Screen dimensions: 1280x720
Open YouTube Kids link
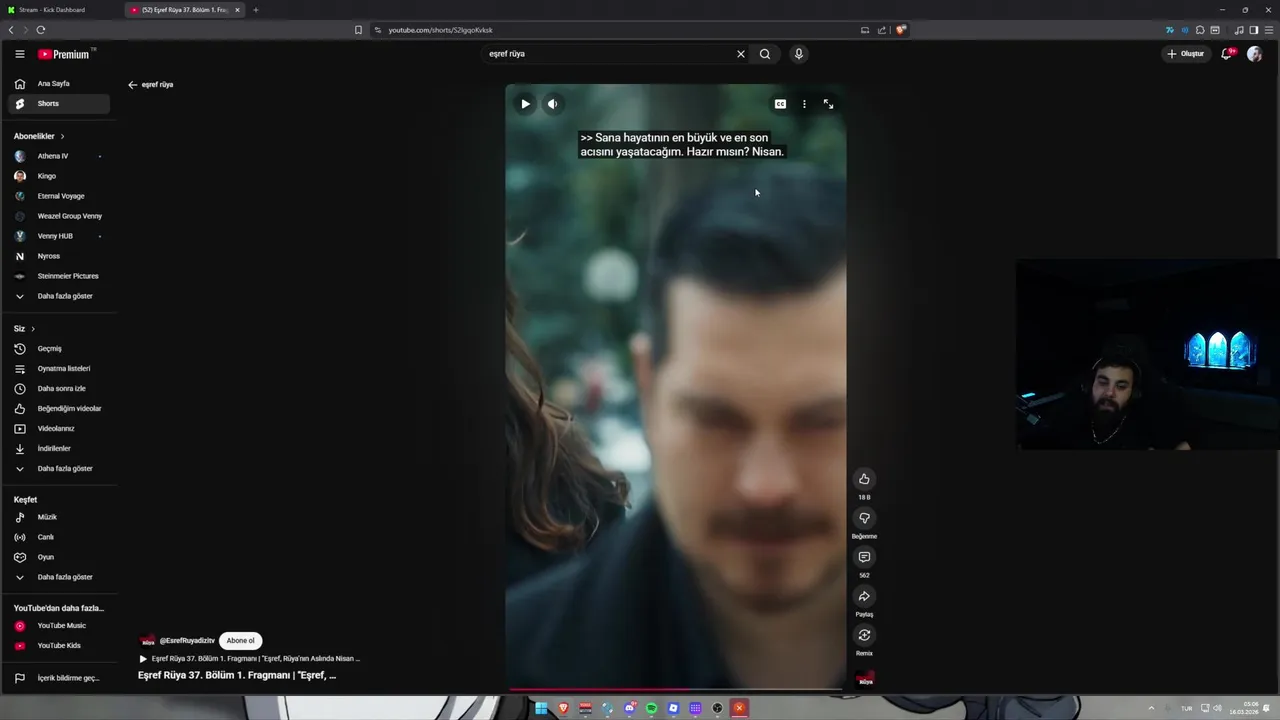coord(60,646)
